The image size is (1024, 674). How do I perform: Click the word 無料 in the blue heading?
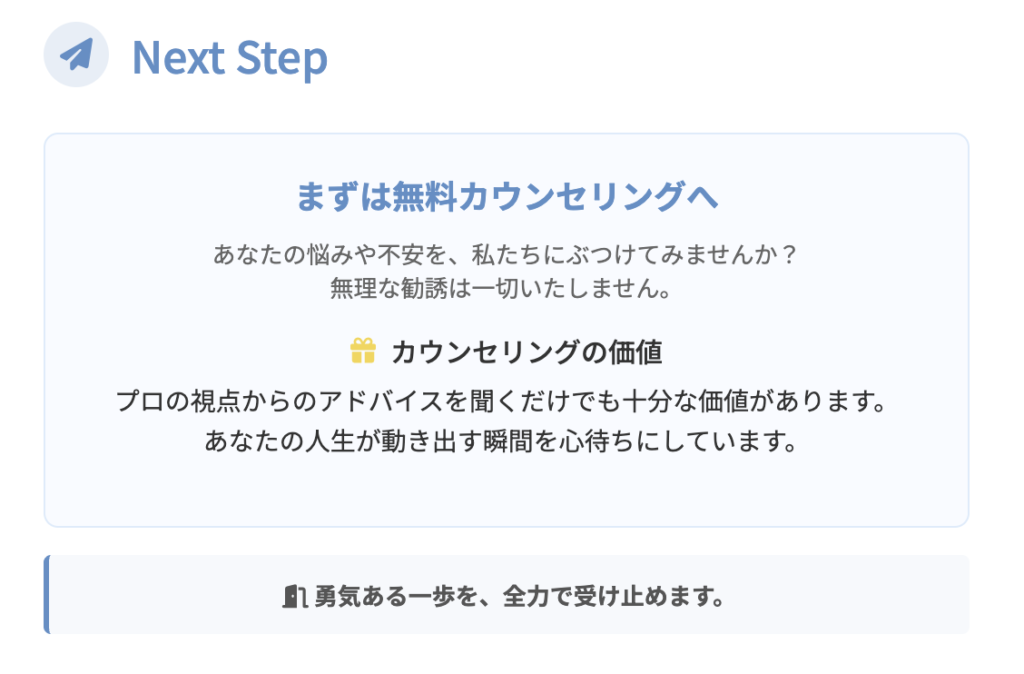426,196
